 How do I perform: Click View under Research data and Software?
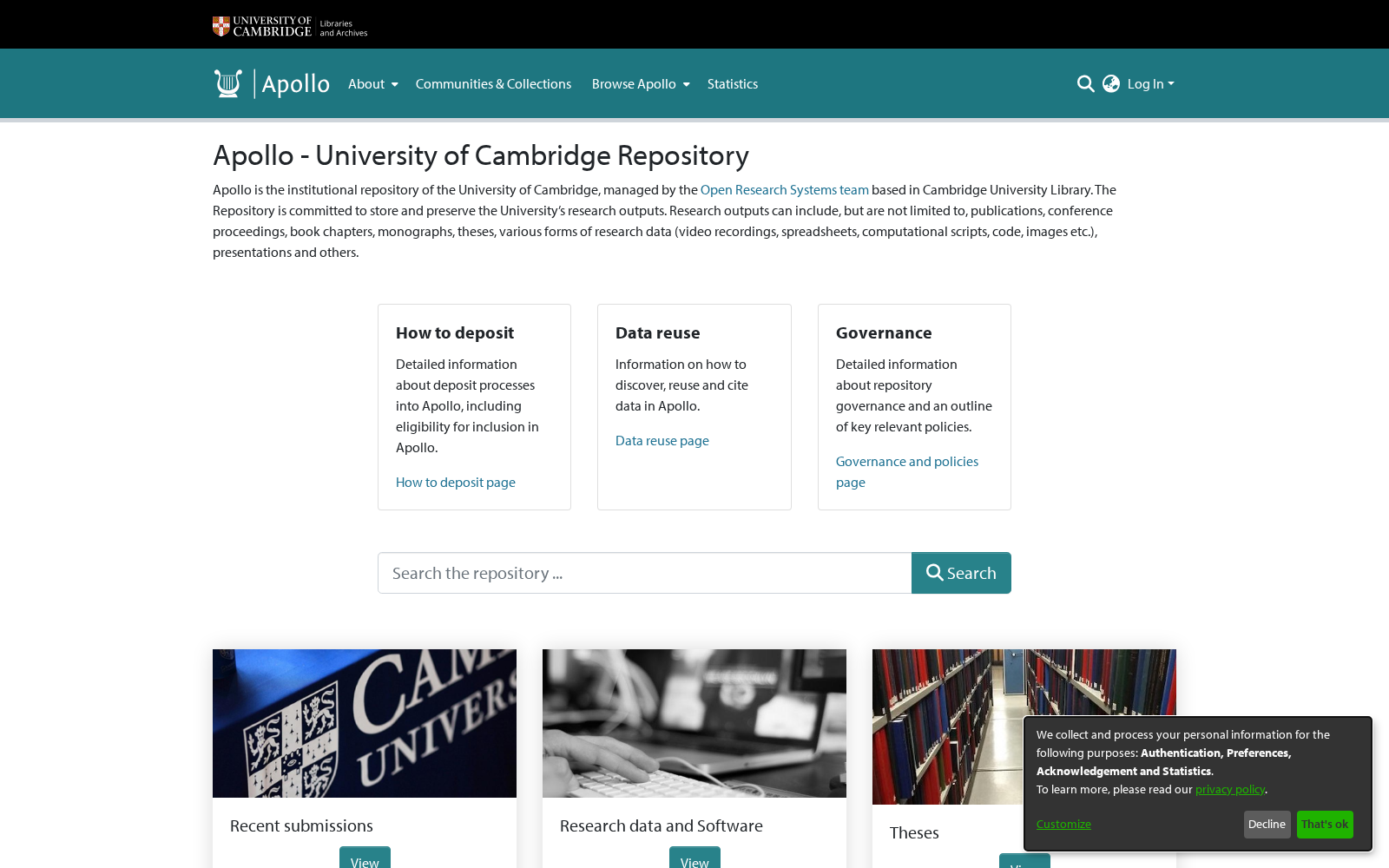click(x=694, y=859)
